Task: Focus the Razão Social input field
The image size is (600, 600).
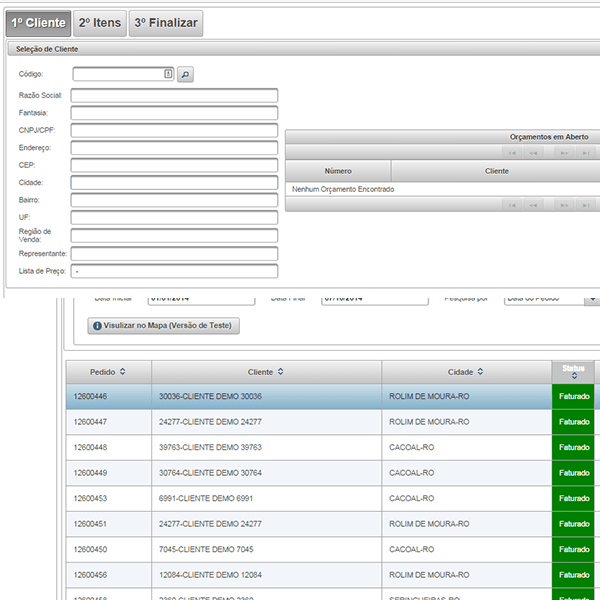Action: click(174, 95)
